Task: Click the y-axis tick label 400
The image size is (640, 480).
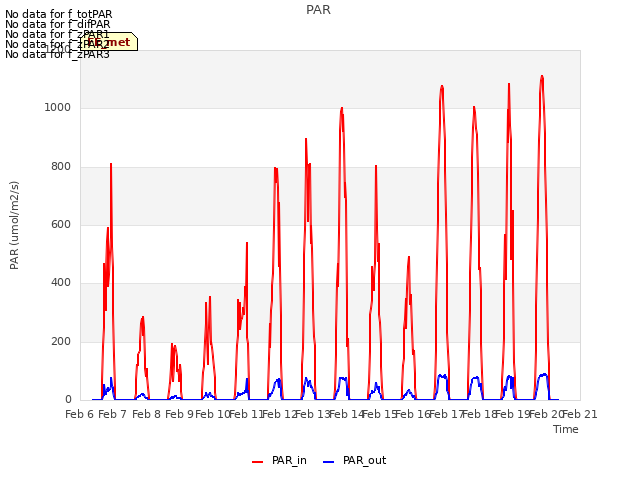Action: pos(61,283)
